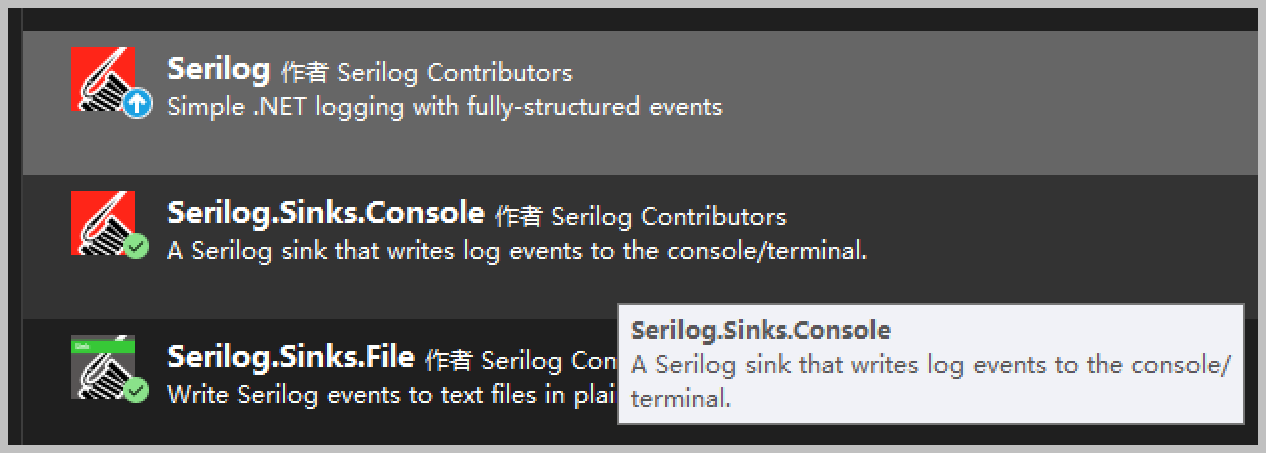Select the Serilog.Sinks.Console package title
This screenshot has width=1266, height=453.
326,214
